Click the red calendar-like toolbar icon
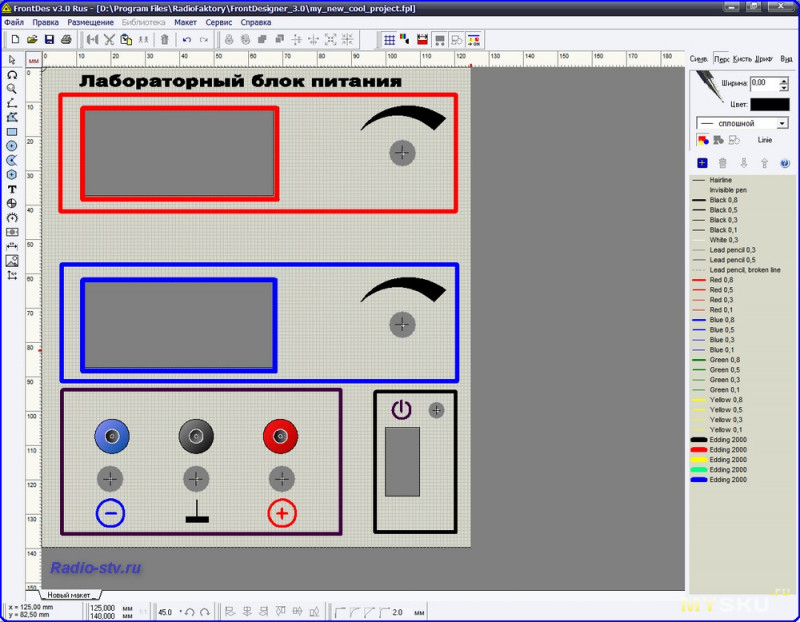Viewport: 800px width, 622px height. point(422,40)
